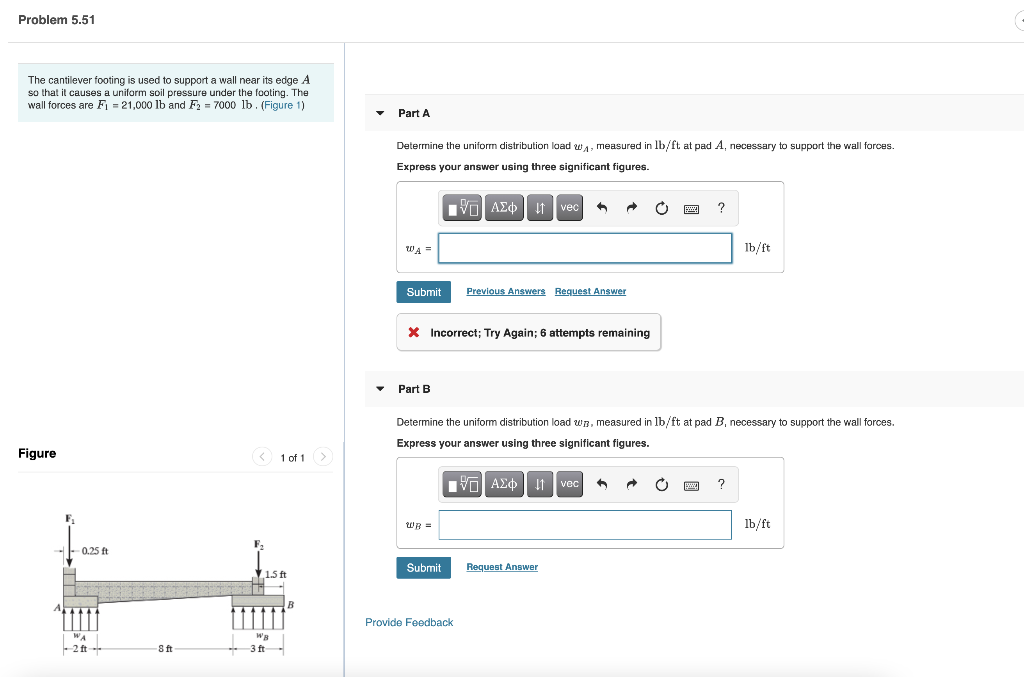Redo input in the Part B answer toolbar

pyautogui.click(x=632, y=484)
